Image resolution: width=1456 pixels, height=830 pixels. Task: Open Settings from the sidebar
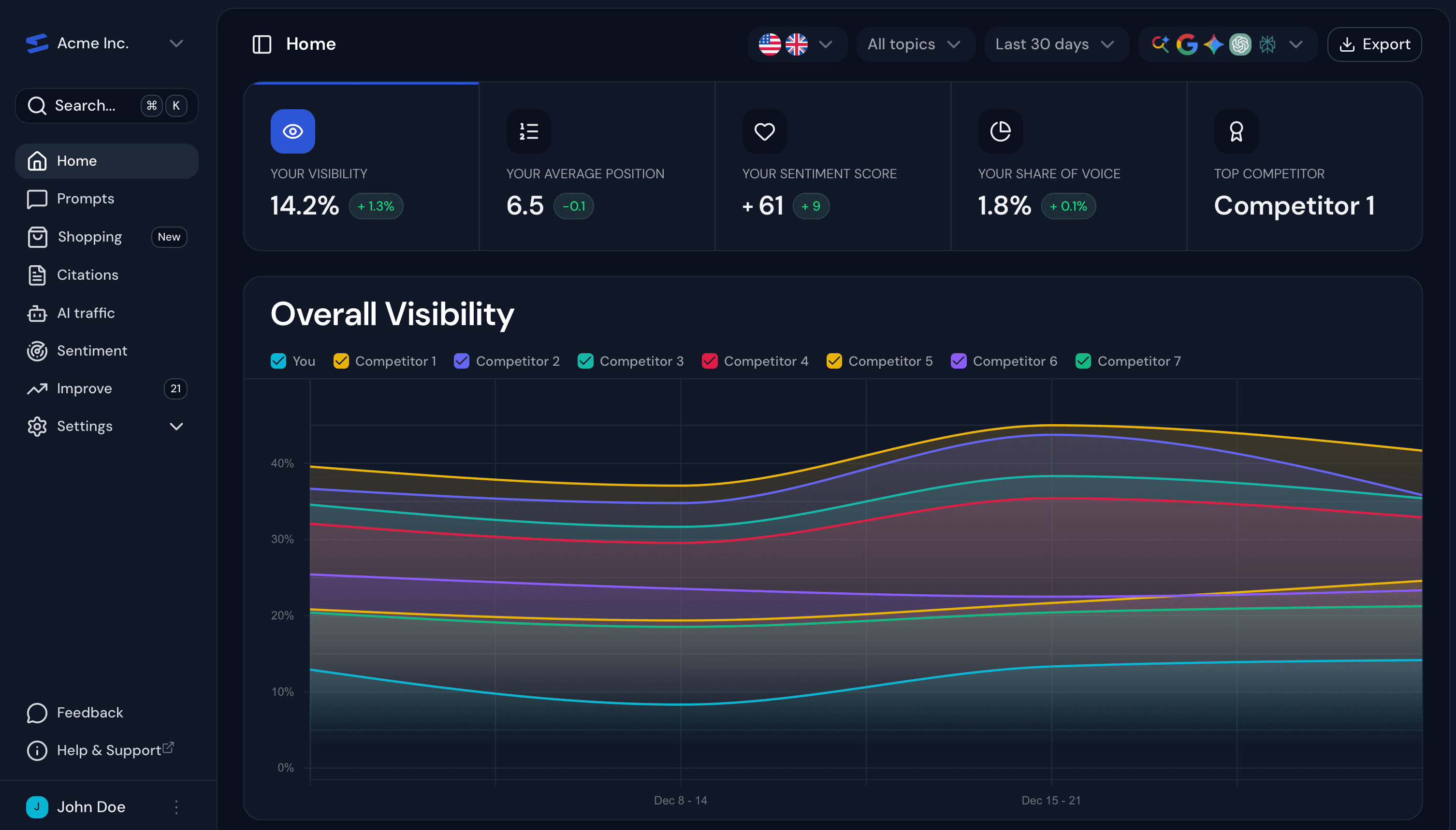tap(84, 426)
